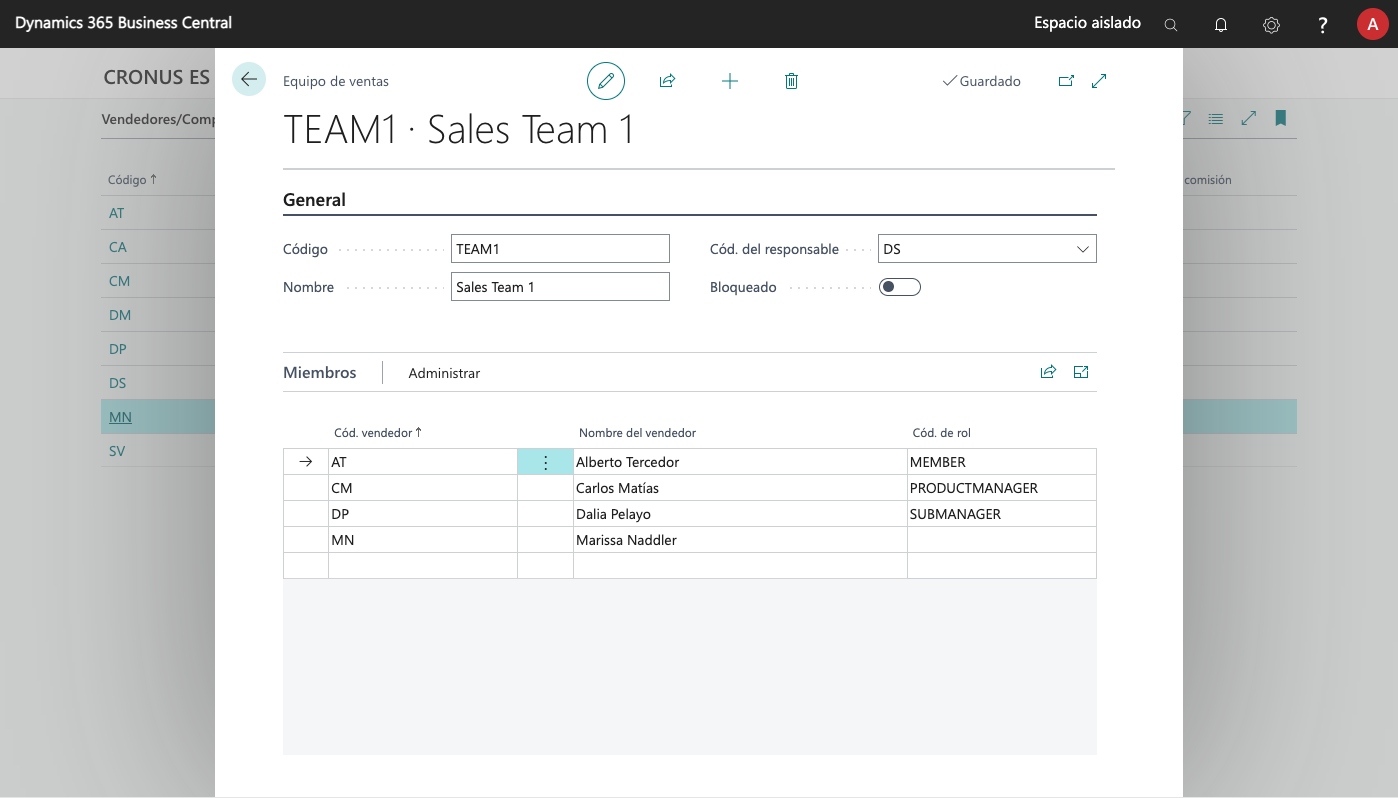This screenshot has height=798, width=1398.
Task: Select the AT vendor code cell
Action: [x=422, y=462]
